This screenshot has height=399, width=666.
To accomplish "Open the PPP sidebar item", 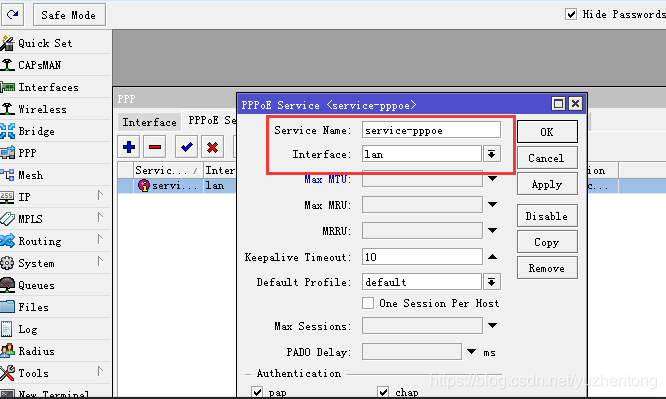I will pyautogui.click(x=27, y=153).
